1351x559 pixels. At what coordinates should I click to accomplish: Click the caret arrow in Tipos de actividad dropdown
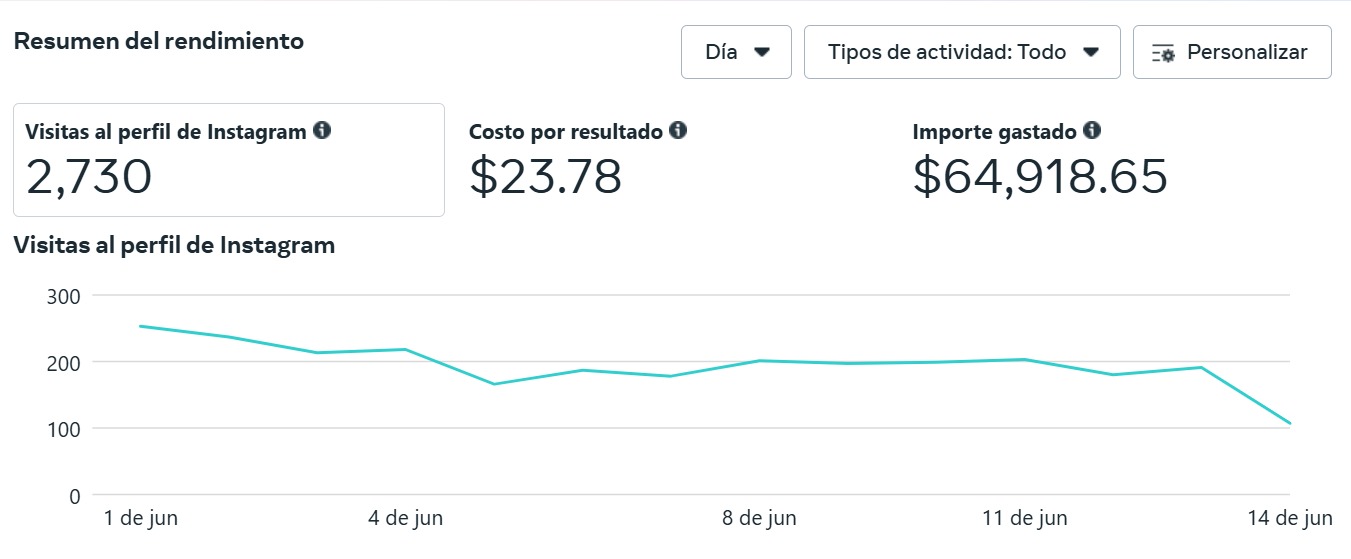coord(1091,53)
